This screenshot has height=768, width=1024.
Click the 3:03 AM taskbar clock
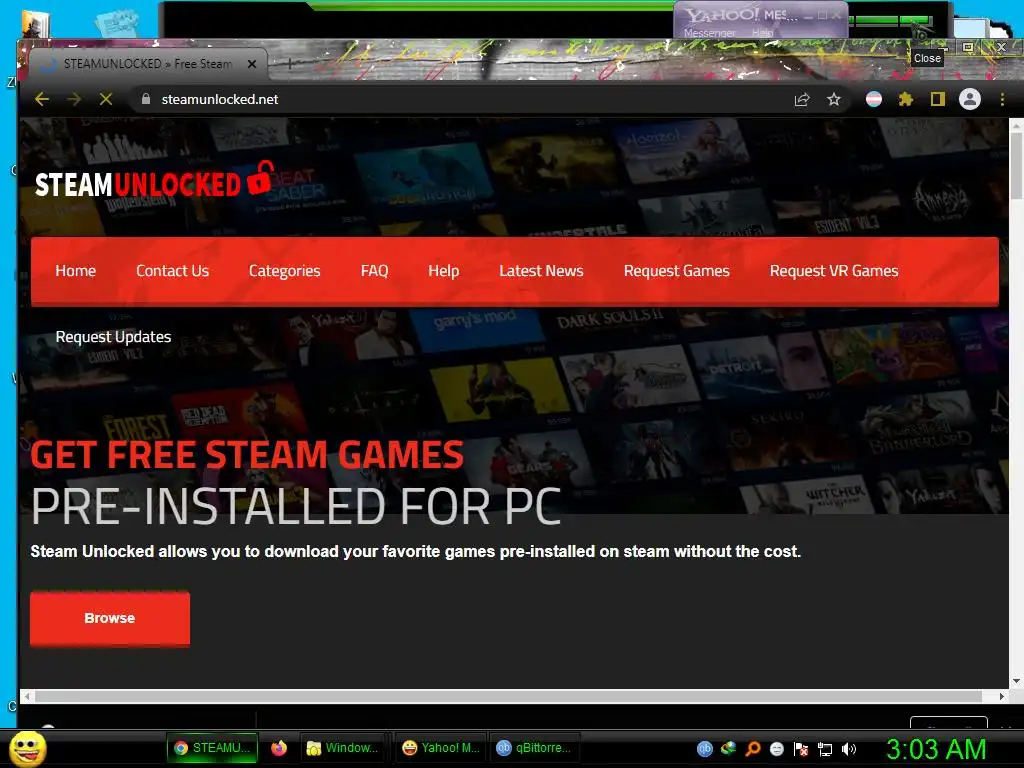pos(936,749)
